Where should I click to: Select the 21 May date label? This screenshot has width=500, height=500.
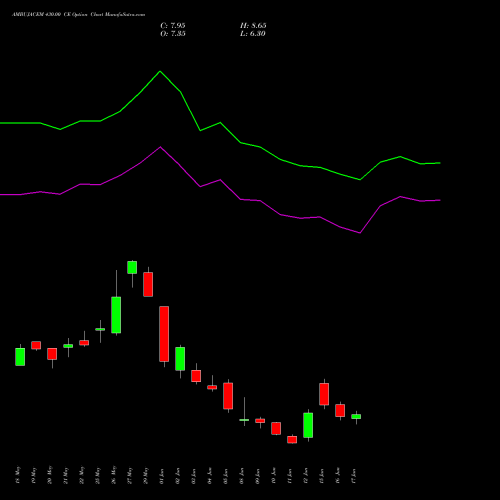pyautogui.click(x=66, y=475)
